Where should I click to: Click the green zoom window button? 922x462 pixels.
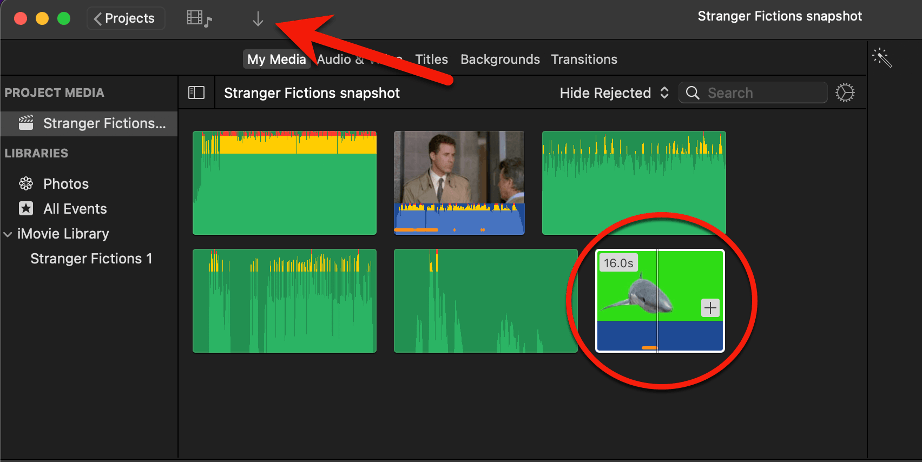coord(64,19)
